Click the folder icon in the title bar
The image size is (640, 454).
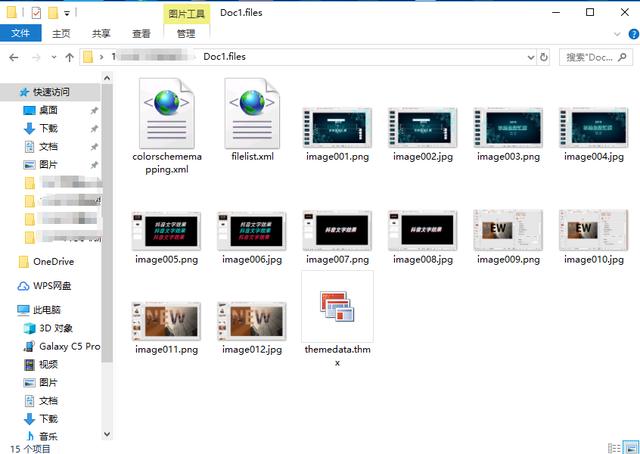(11, 13)
